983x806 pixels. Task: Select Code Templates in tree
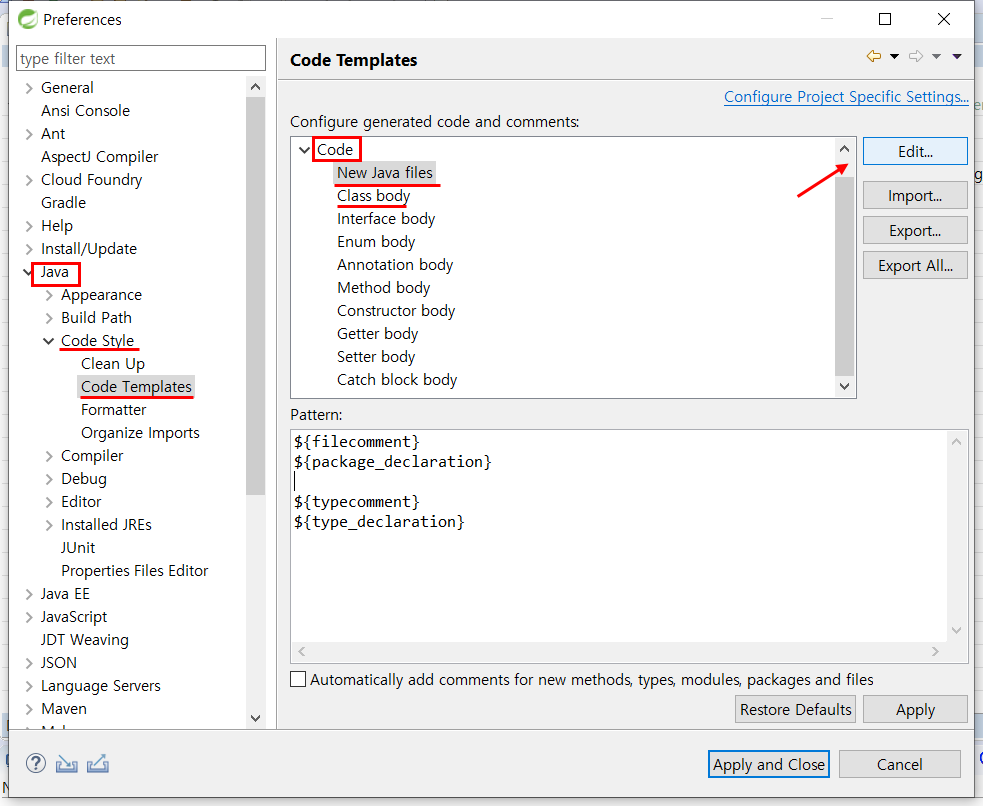pos(136,387)
